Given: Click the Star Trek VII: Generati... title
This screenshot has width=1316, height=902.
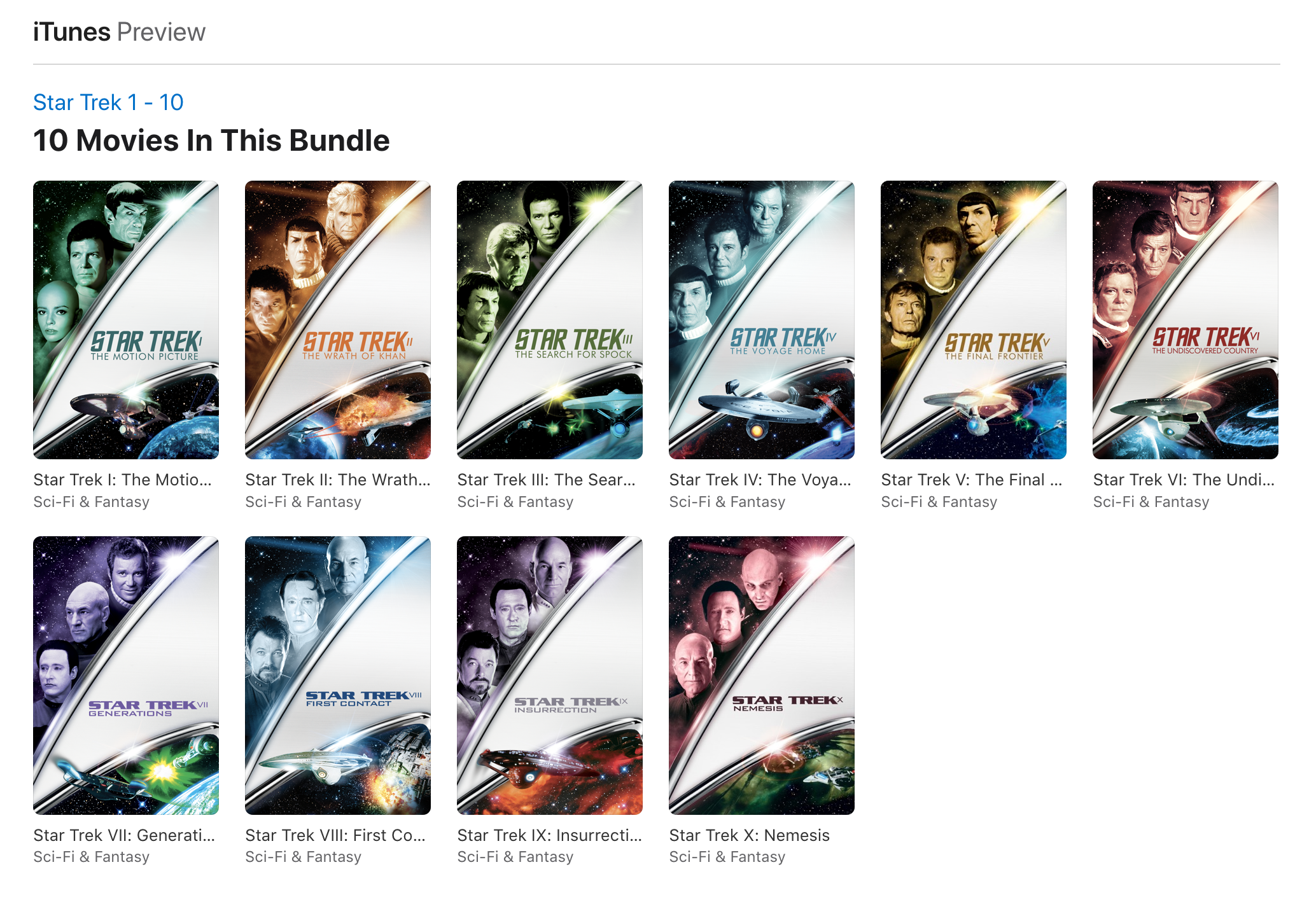Looking at the screenshot, I should point(124,835).
